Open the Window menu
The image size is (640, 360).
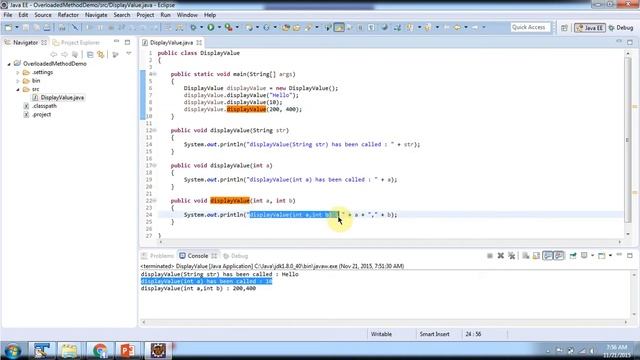[187, 15]
